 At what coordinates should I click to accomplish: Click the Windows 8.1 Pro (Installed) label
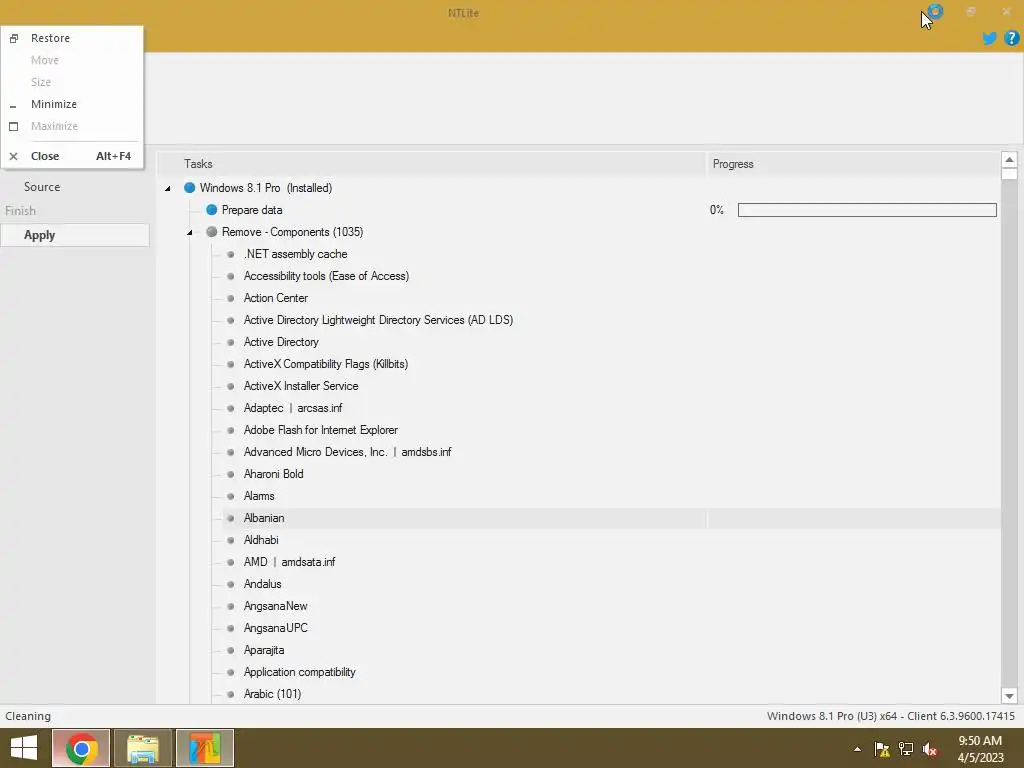coord(266,188)
